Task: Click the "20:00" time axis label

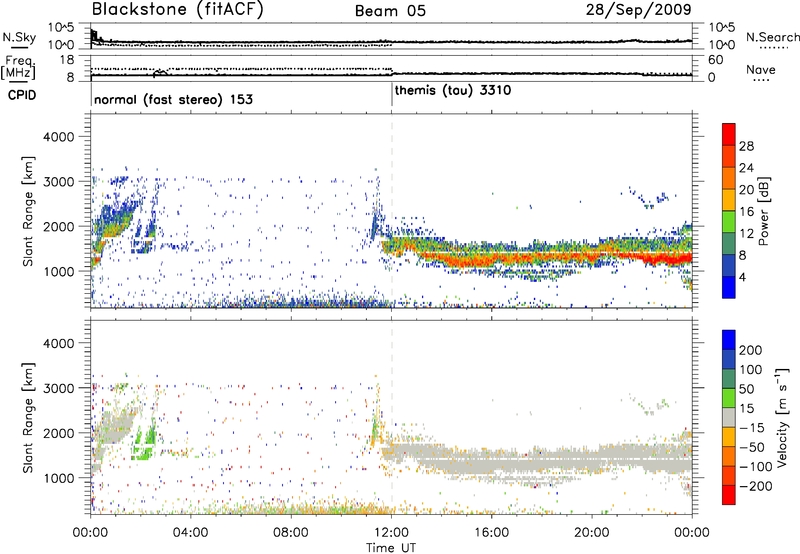Action: click(591, 533)
